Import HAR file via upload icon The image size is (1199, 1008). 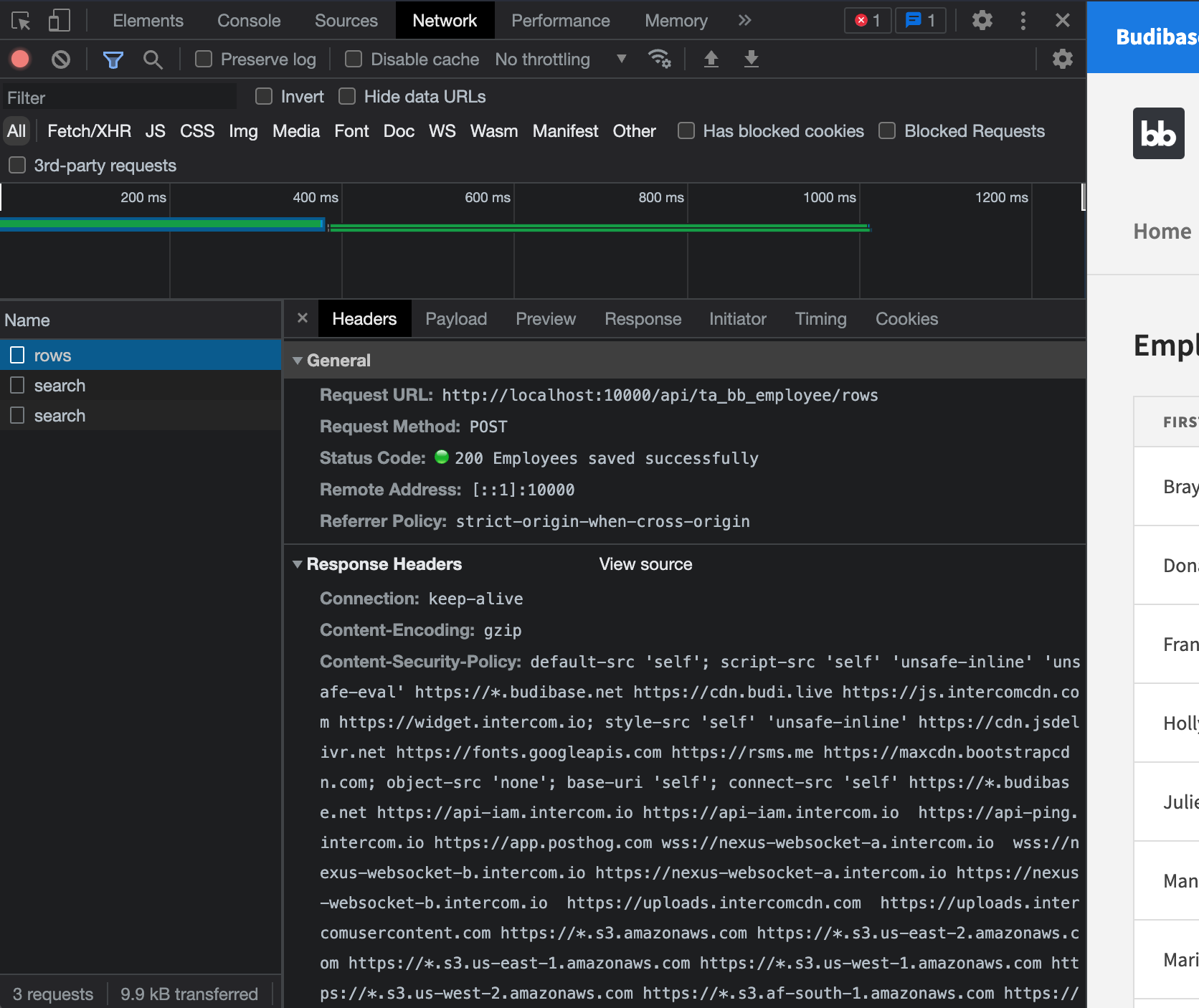coord(711,60)
